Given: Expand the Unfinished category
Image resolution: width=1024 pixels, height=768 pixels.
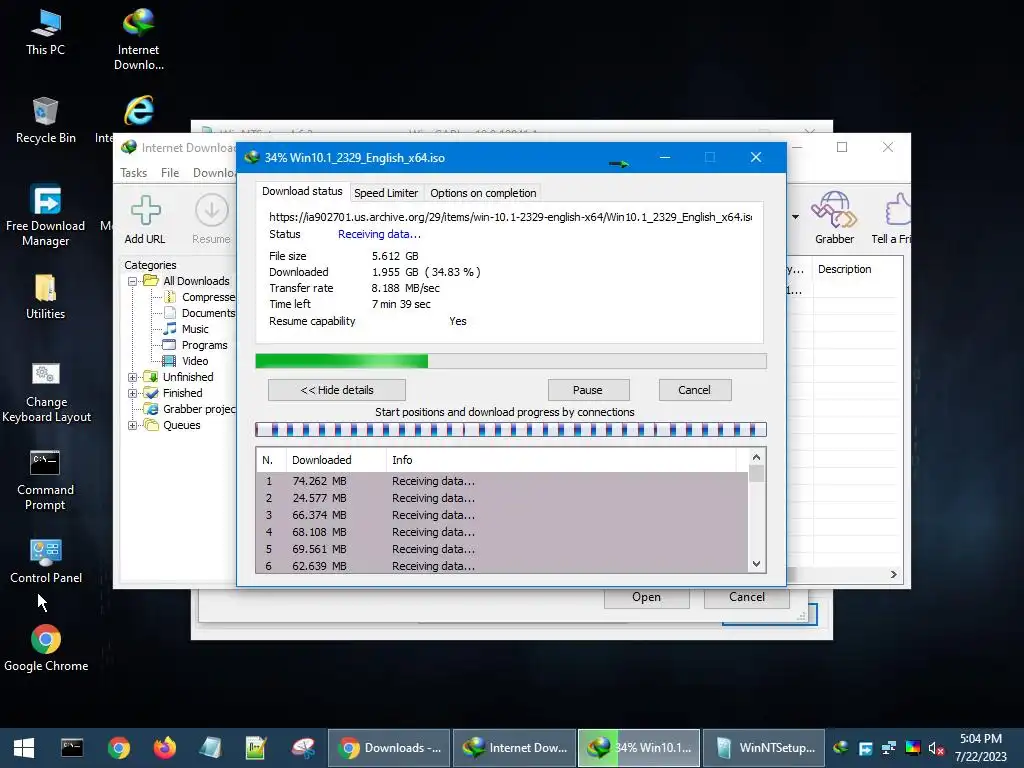Looking at the screenshot, I should [133, 377].
